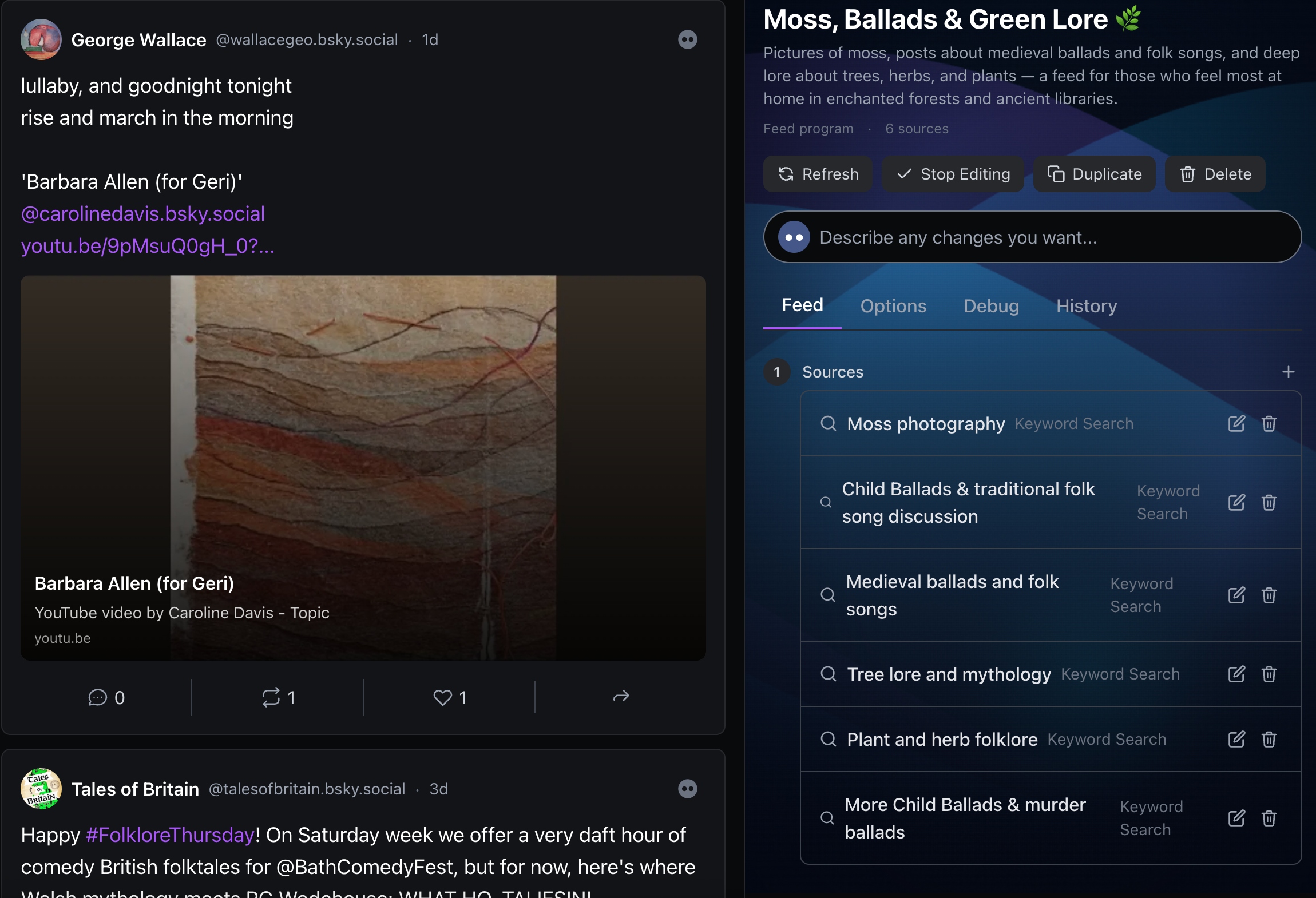Delete the Tree lore and mythology source
Image resolution: width=1316 pixels, height=898 pixels.
coord(1269,674)
